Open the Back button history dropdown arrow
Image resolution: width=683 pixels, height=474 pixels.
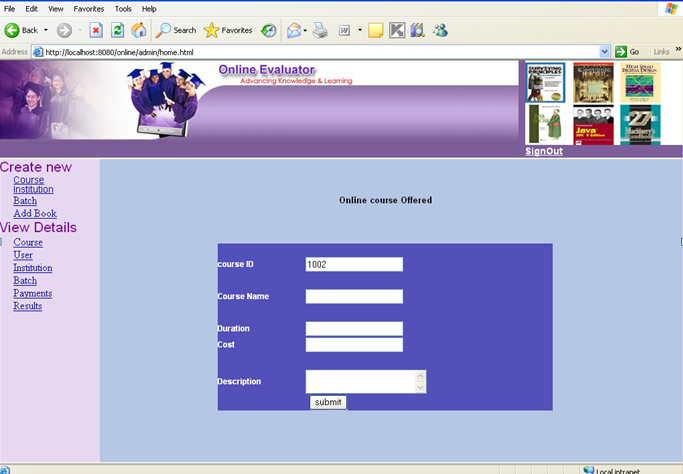(x=46, y=30)
